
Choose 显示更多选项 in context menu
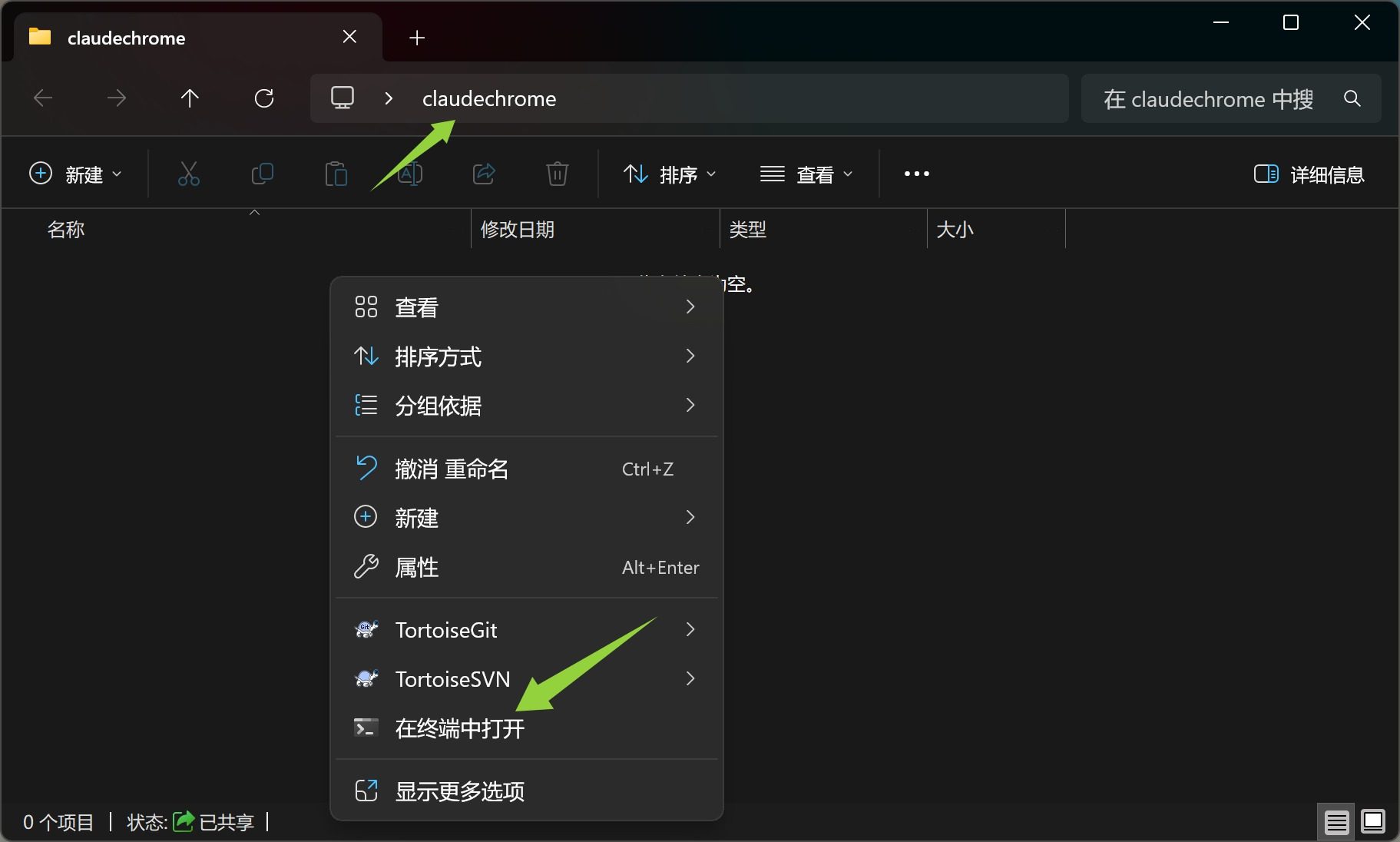[459, 791]
